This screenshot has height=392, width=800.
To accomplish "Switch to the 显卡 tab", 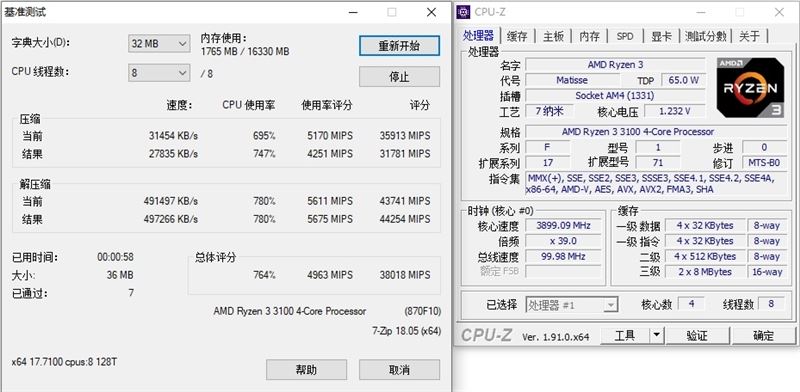I will tap(661, 36).
